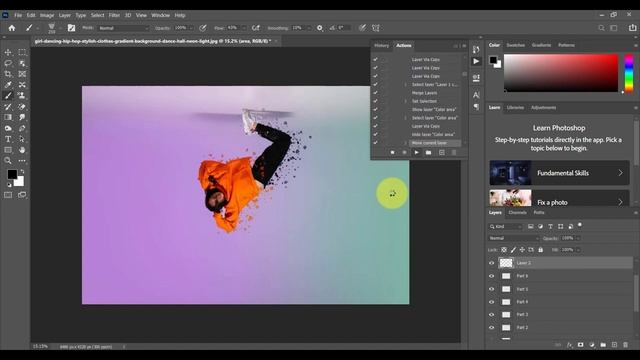Click the Home icon in options bar

(x=12, y=28)
